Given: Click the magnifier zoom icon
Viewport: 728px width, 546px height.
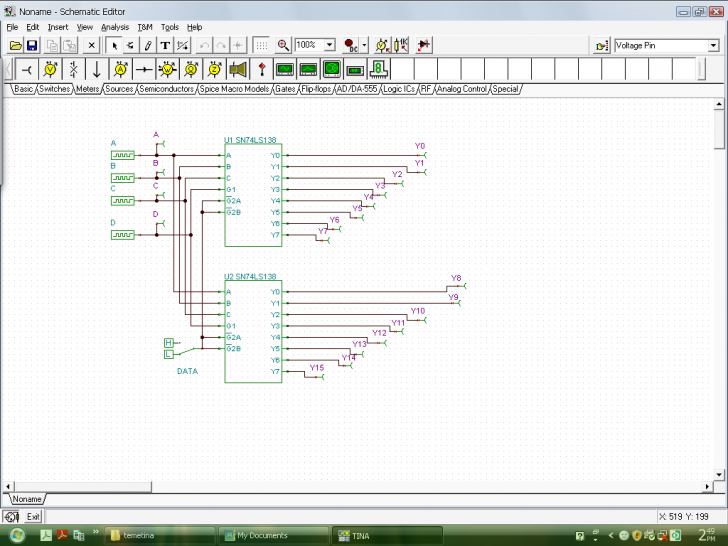Looking at the screenshot, I should (x=283, y=46).
